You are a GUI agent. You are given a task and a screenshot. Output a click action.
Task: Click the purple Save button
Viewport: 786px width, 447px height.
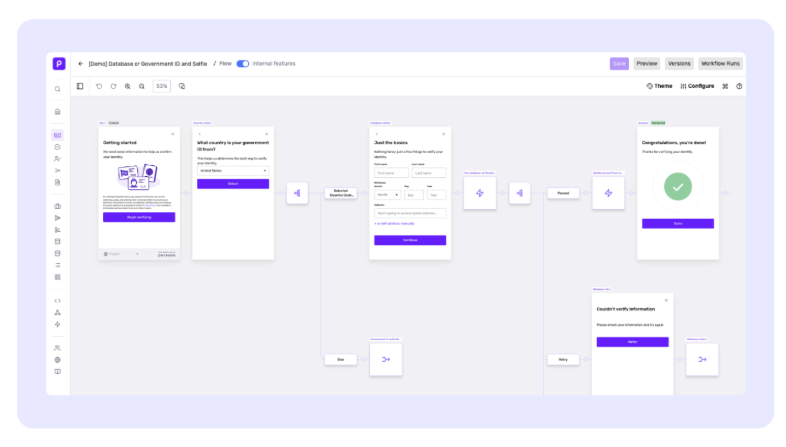[619, 64]
